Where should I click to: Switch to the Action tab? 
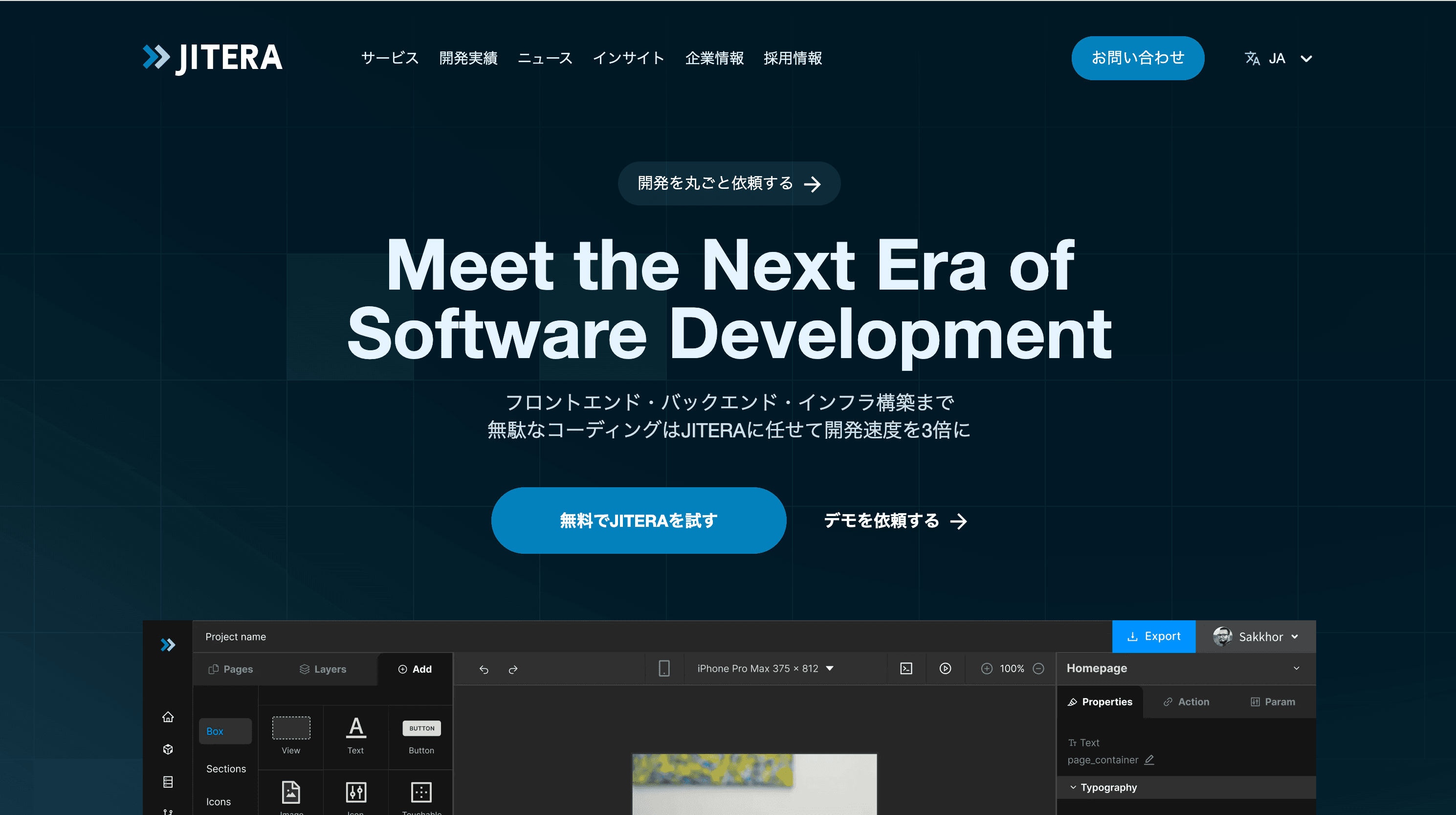tap(1186, 702)
